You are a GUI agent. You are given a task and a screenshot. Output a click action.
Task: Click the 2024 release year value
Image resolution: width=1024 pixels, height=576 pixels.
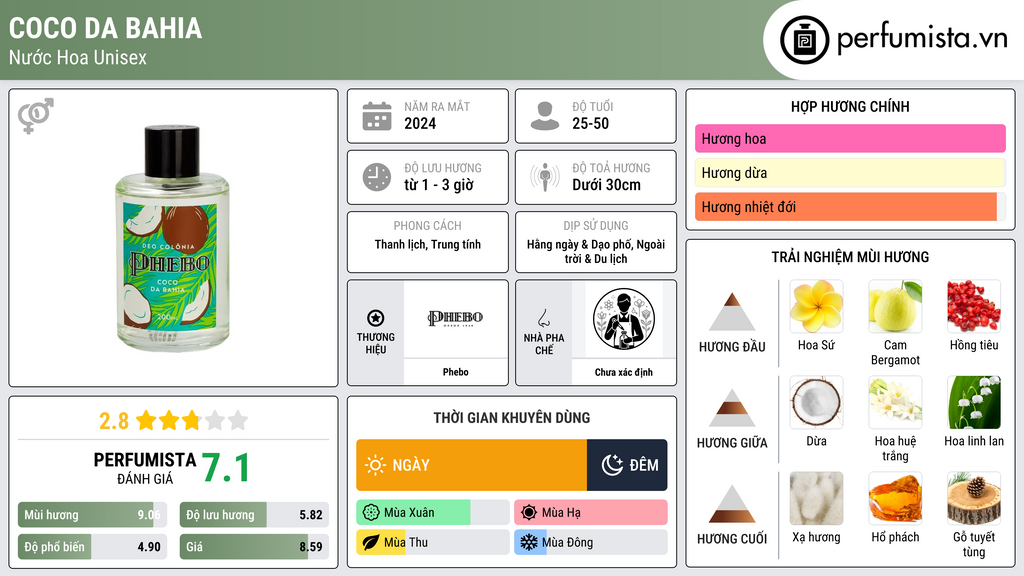click(420, 123)
